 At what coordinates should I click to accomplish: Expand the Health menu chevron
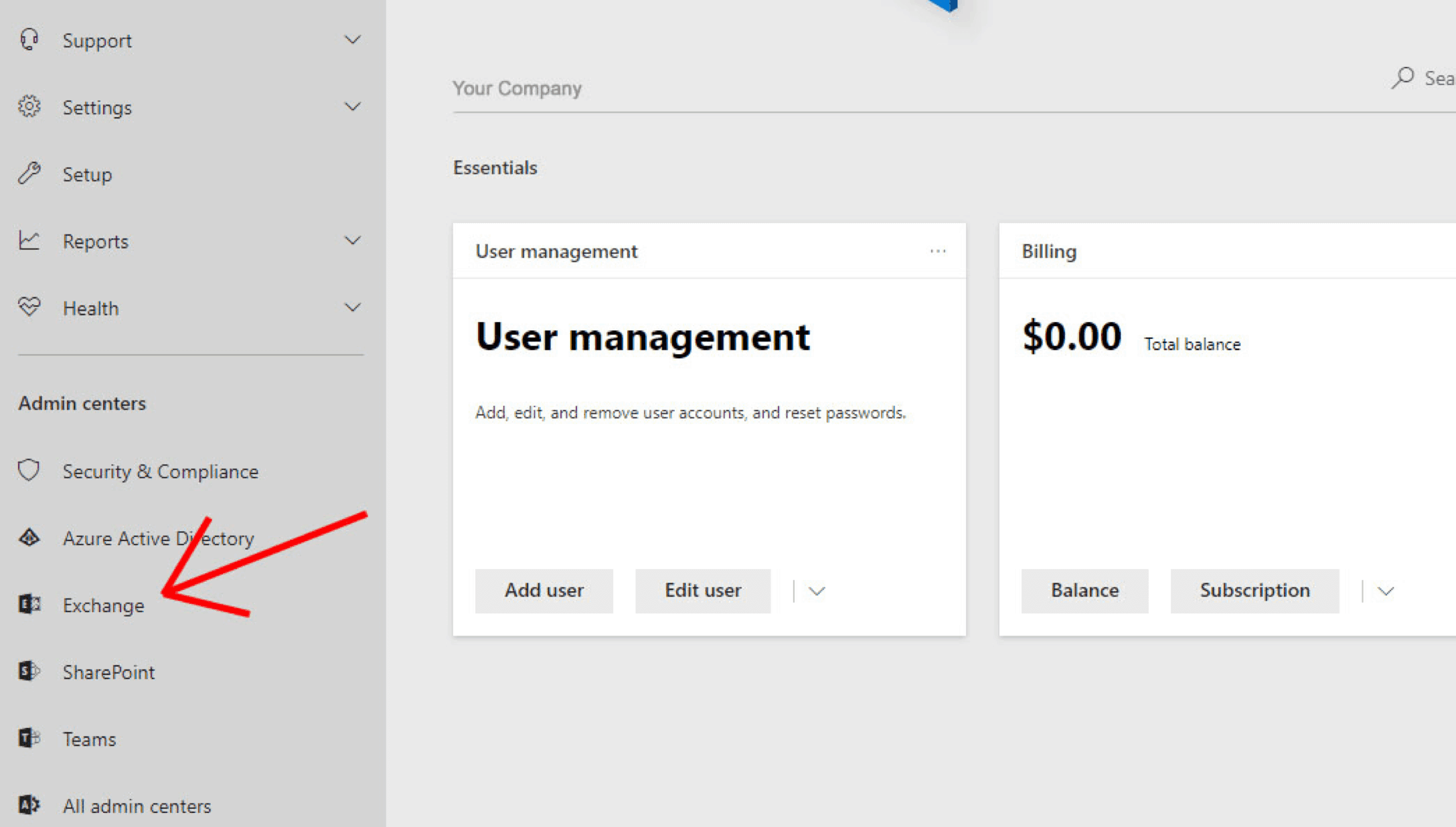[352, 307]
